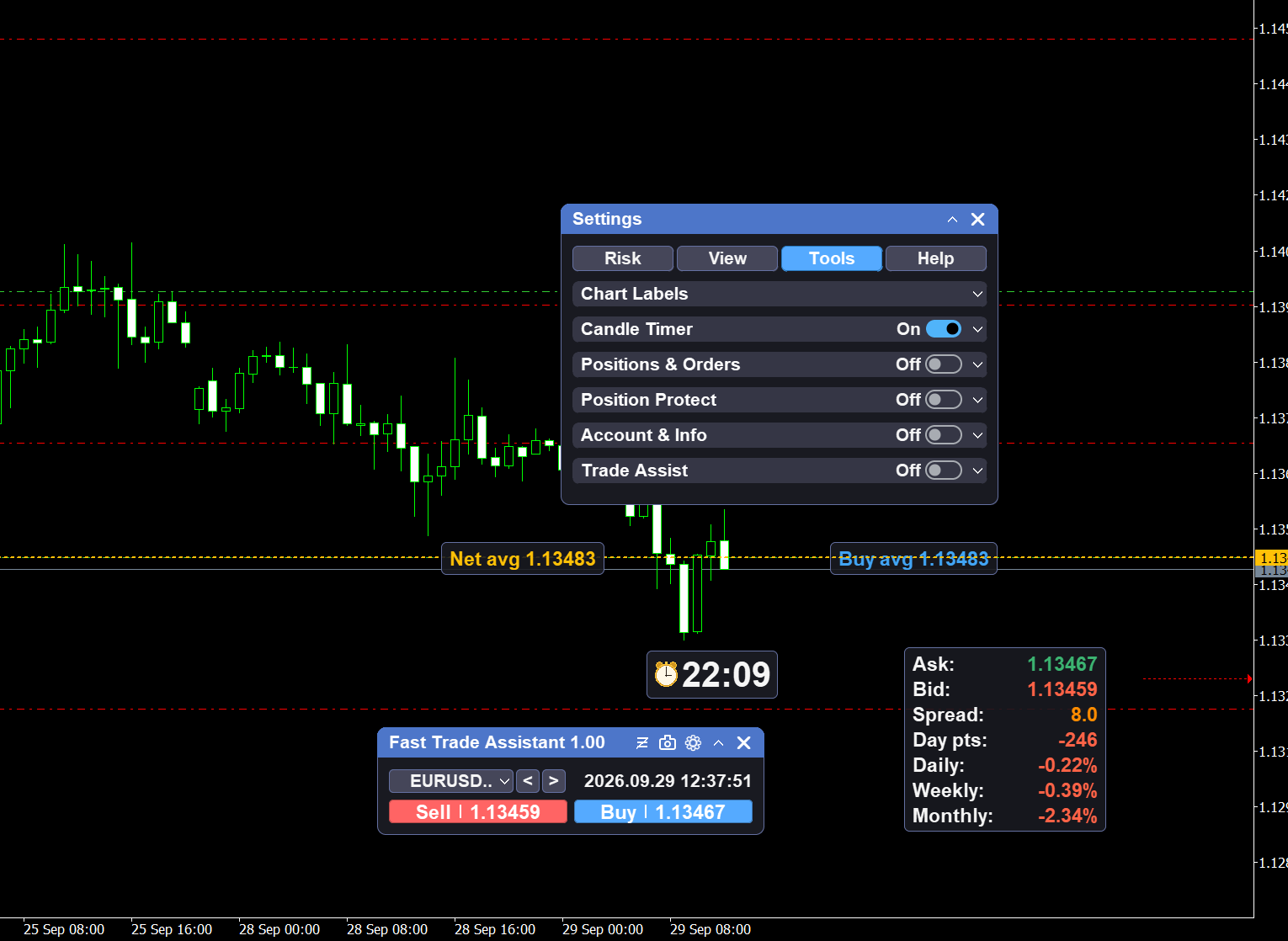Switch to the Risk tab

[623, 258]
